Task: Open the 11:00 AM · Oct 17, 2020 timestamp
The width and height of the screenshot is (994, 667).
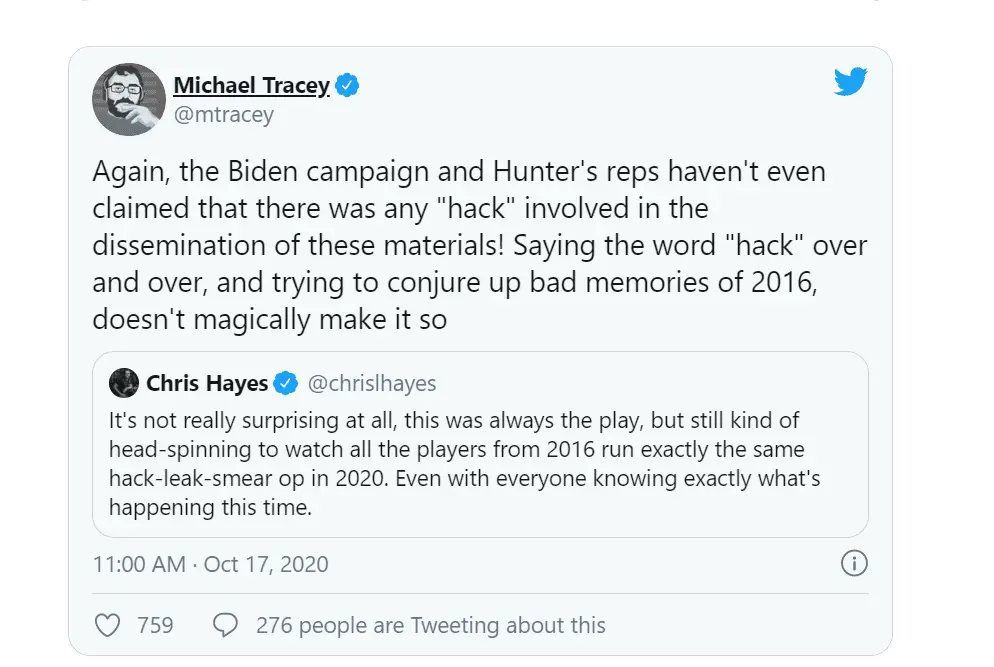Action: click(x=210, y=564)
